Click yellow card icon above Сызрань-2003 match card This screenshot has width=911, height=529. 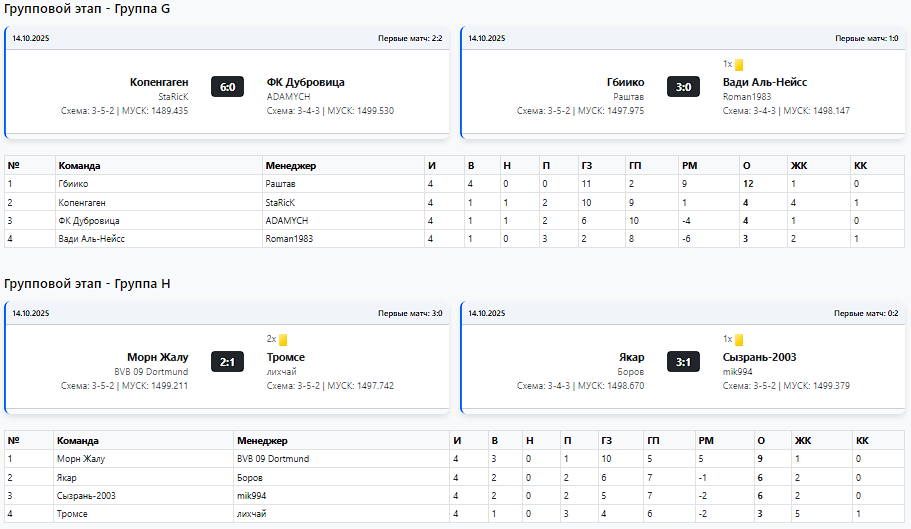pyautogui.click(x=739, y=340)
